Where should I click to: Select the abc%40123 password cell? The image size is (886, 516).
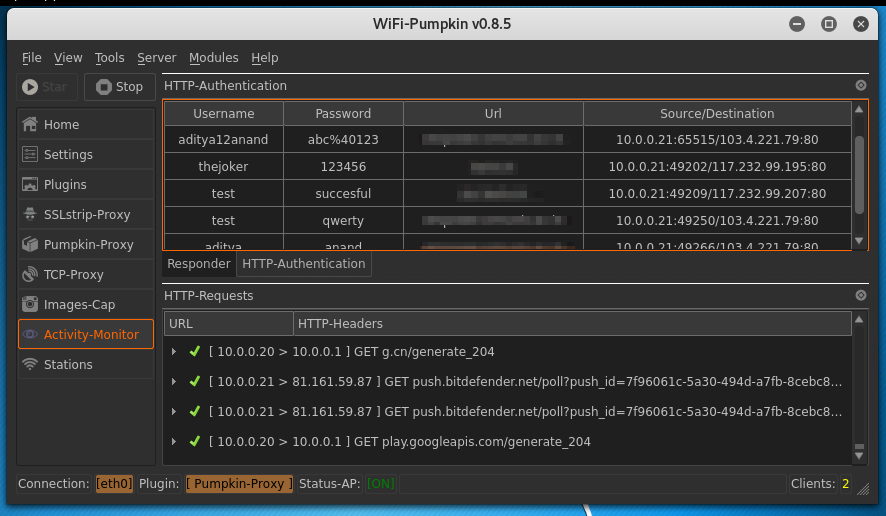tap(343, 140)
